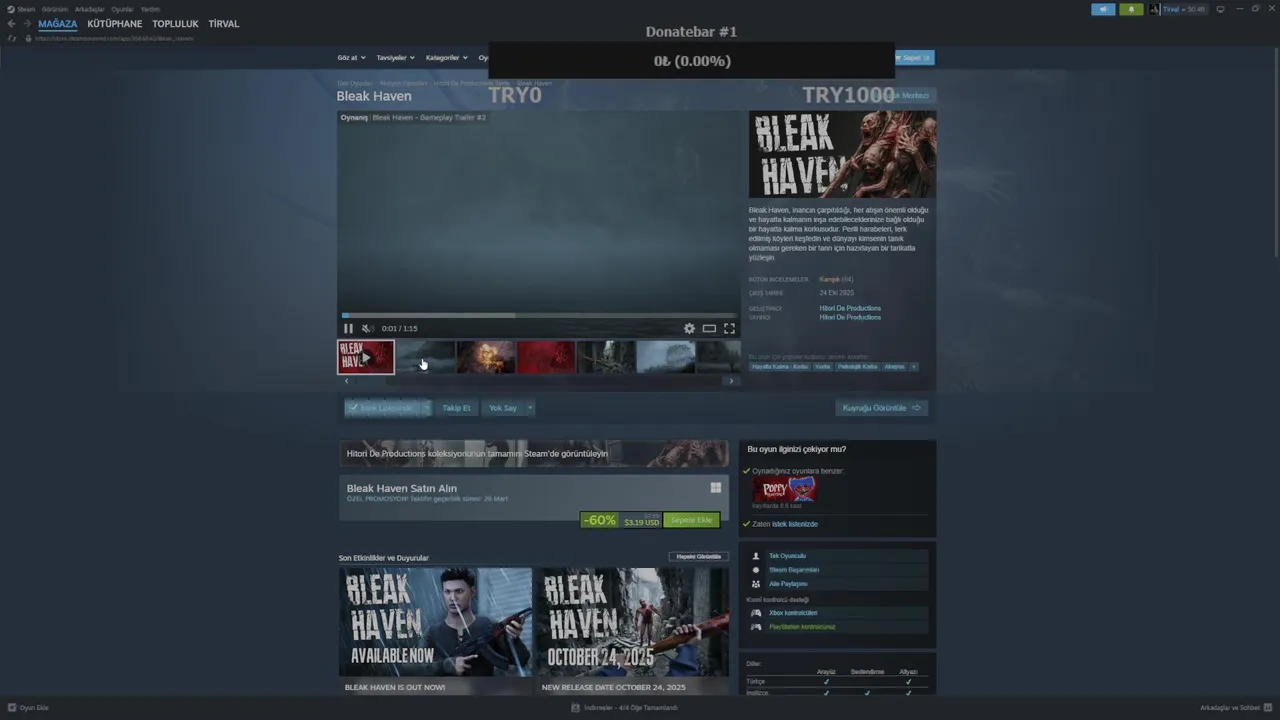Viewport: 1280px width, 720px height.
Task: Switch to the KÜTÜPHANE tab
Action: (115, 24)
